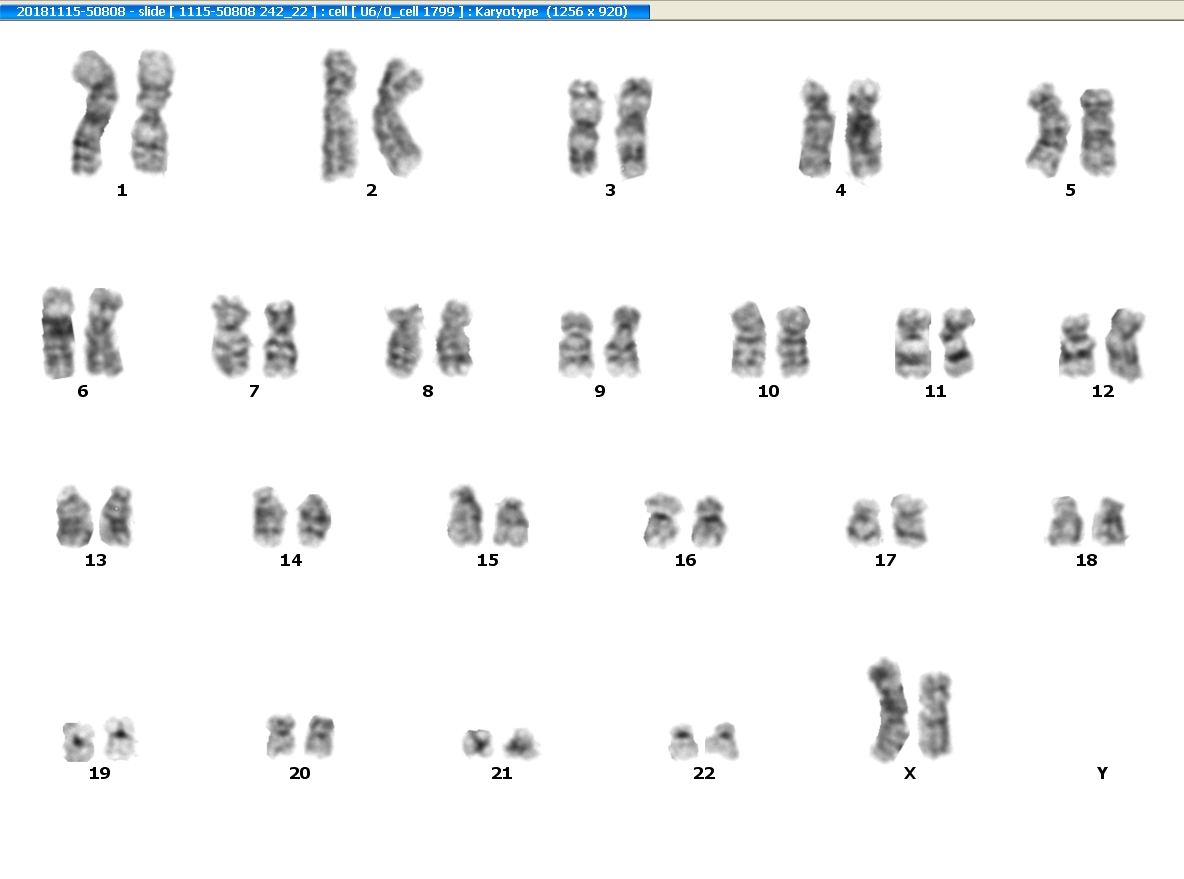Select the right chromosome 16 image
Screen dimensions: 1184x879
(x=708, y=521)
